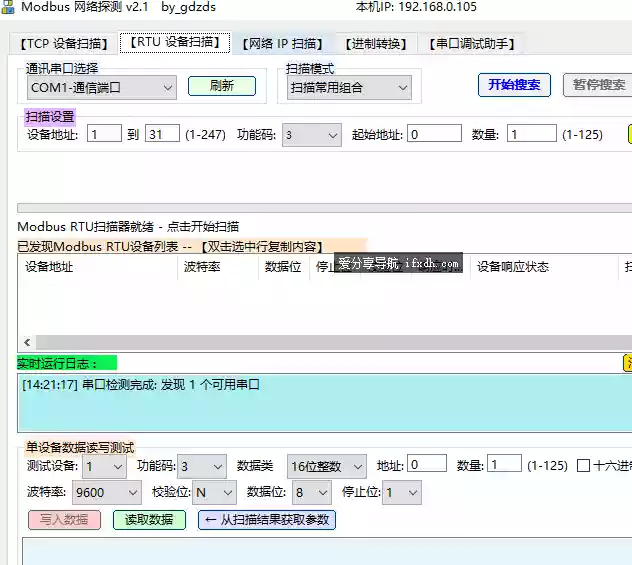Click the Modbus app icon in title bar

tap(8, 7)
